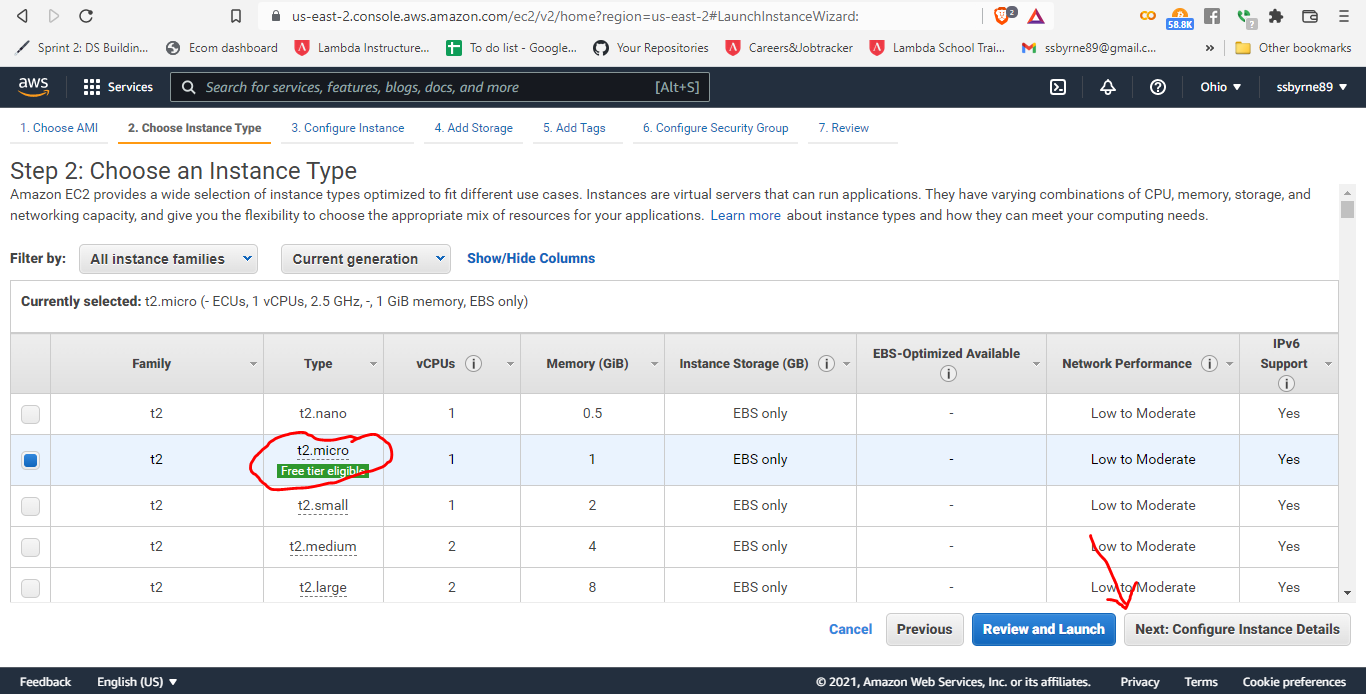Image resolution: width=1366 pixels, height=694 pixels.
Task: Click the Cancel link
Action: pos(850,629)
